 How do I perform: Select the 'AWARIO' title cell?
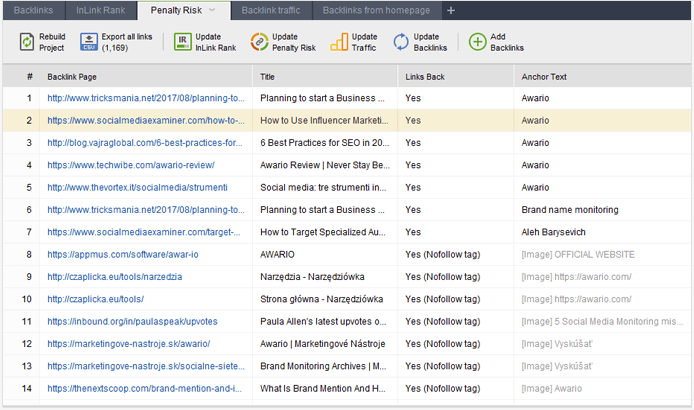click(277, 254)
